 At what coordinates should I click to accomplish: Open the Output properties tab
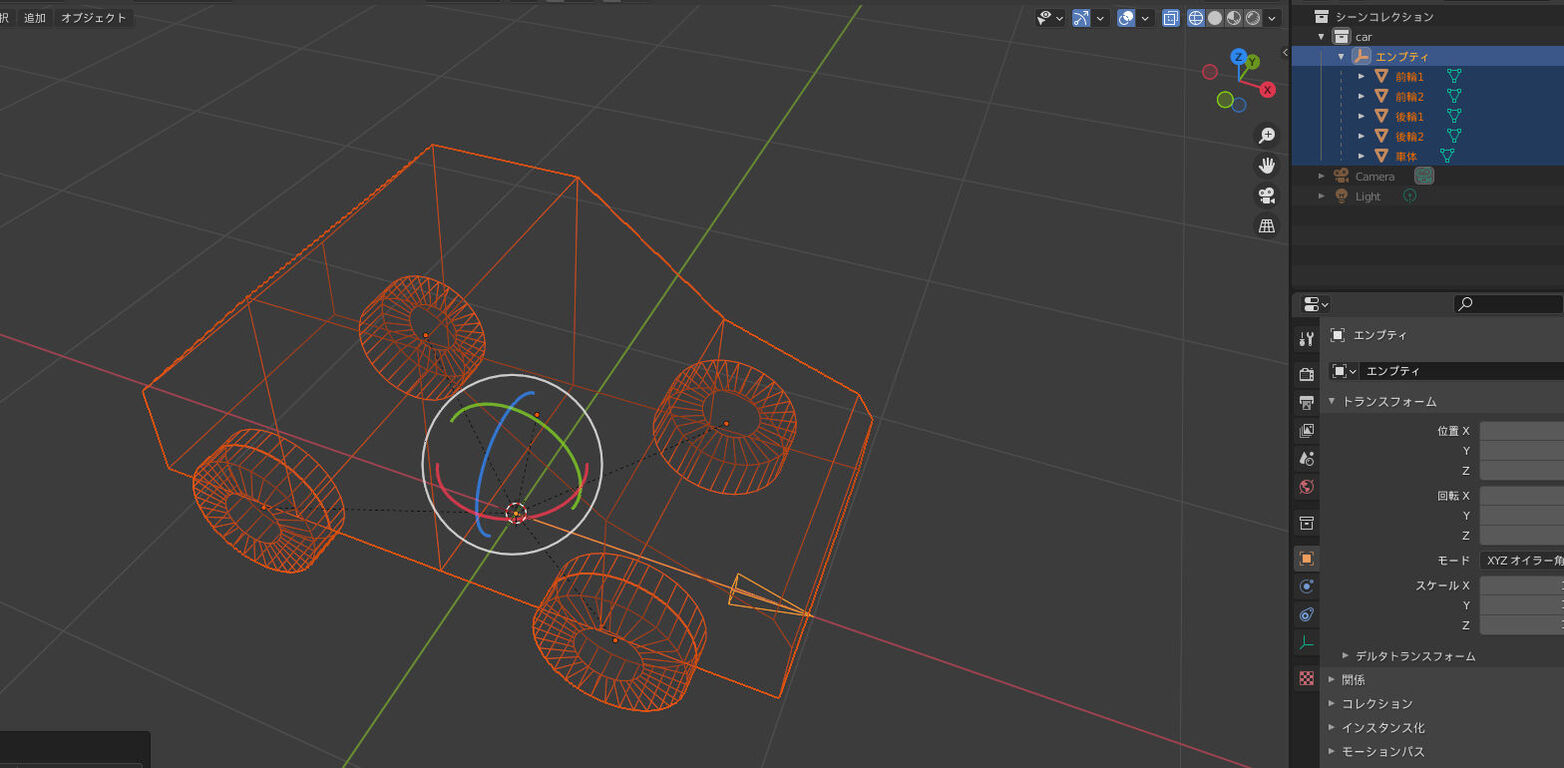point(1306,402)
